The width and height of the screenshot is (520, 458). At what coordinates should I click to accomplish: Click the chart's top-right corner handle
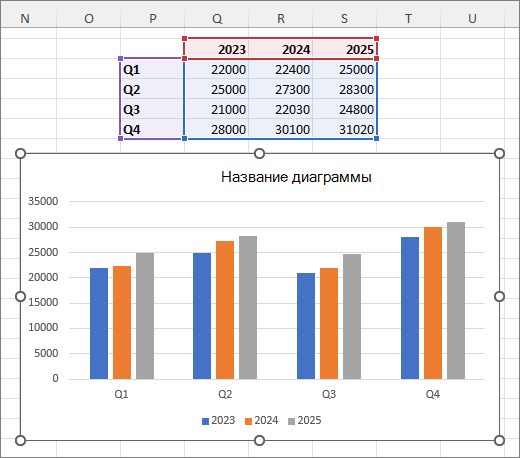coord(499,153)
